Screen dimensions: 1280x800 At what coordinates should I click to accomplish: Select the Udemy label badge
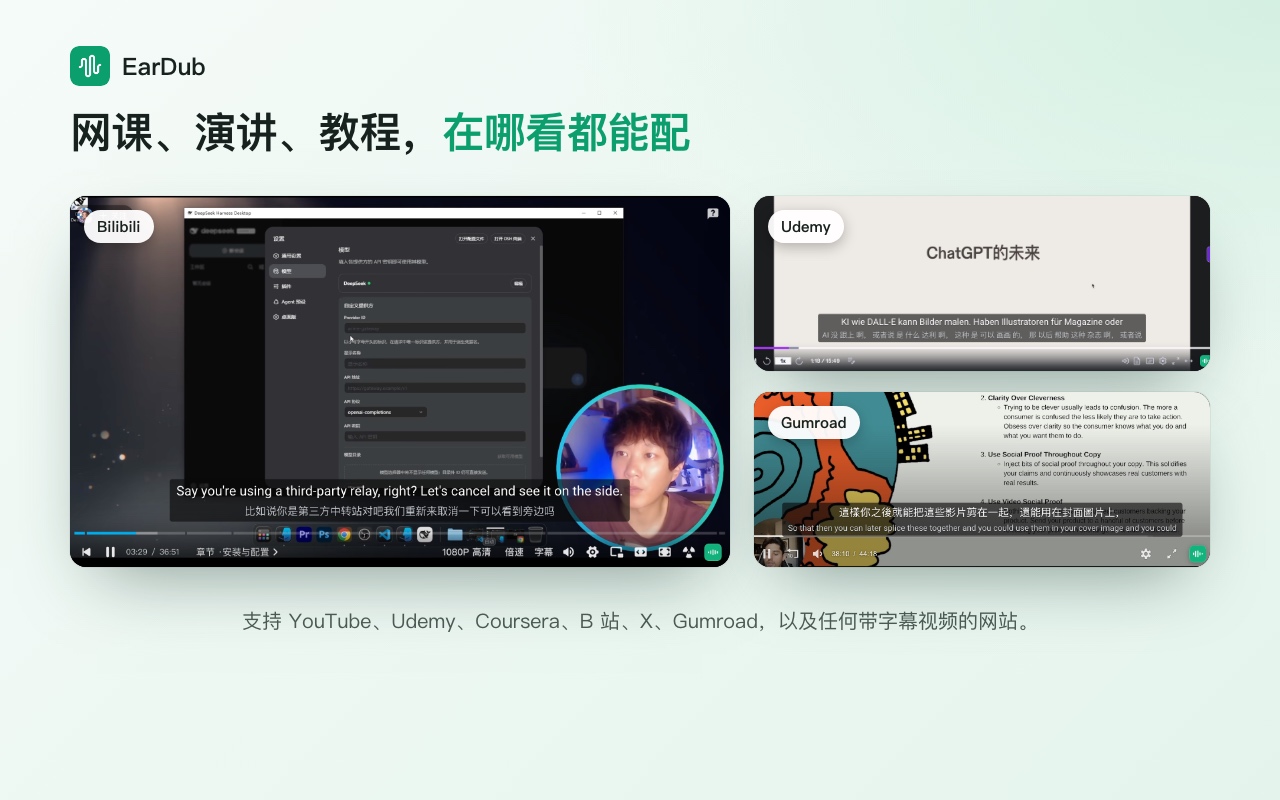pyautogui.click(x=806, y=226)
